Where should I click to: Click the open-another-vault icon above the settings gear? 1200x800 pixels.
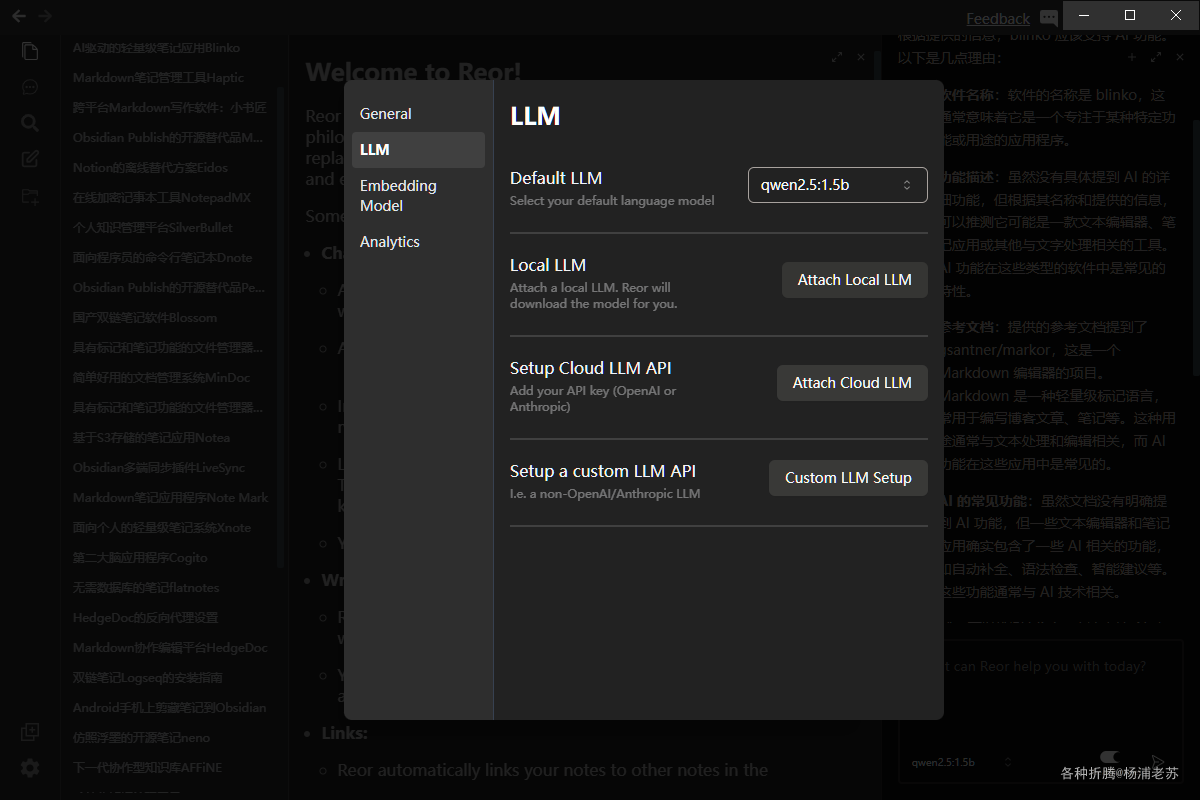click(30, 732)
